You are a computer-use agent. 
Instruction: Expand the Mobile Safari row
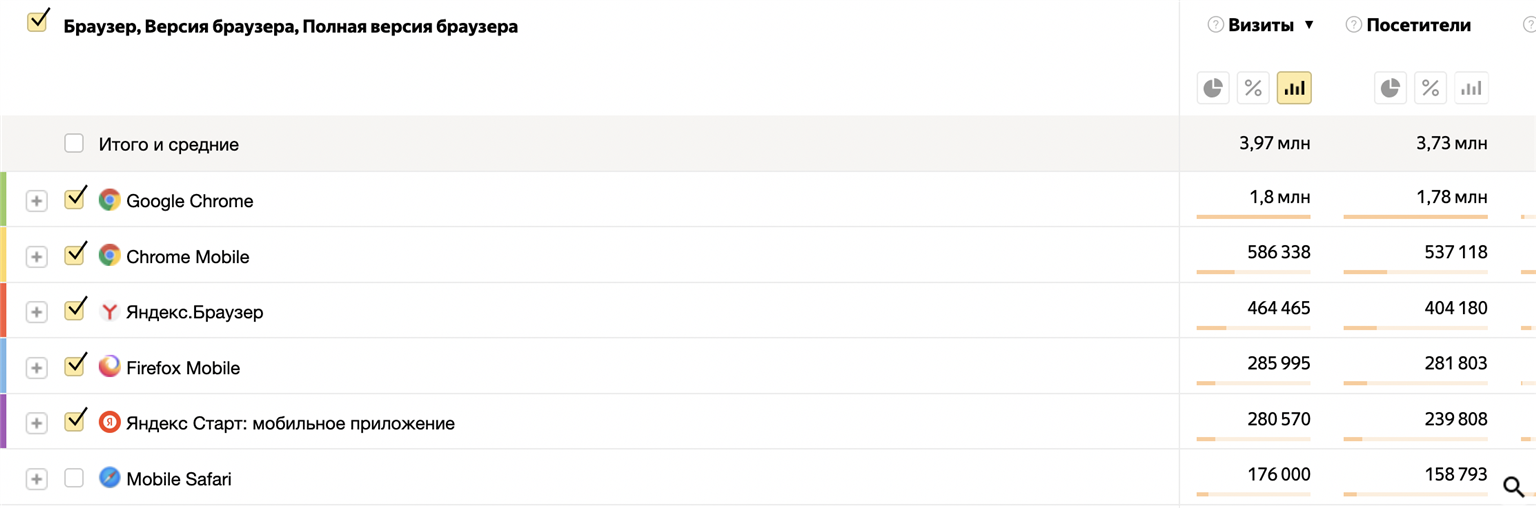coord(36,479)
